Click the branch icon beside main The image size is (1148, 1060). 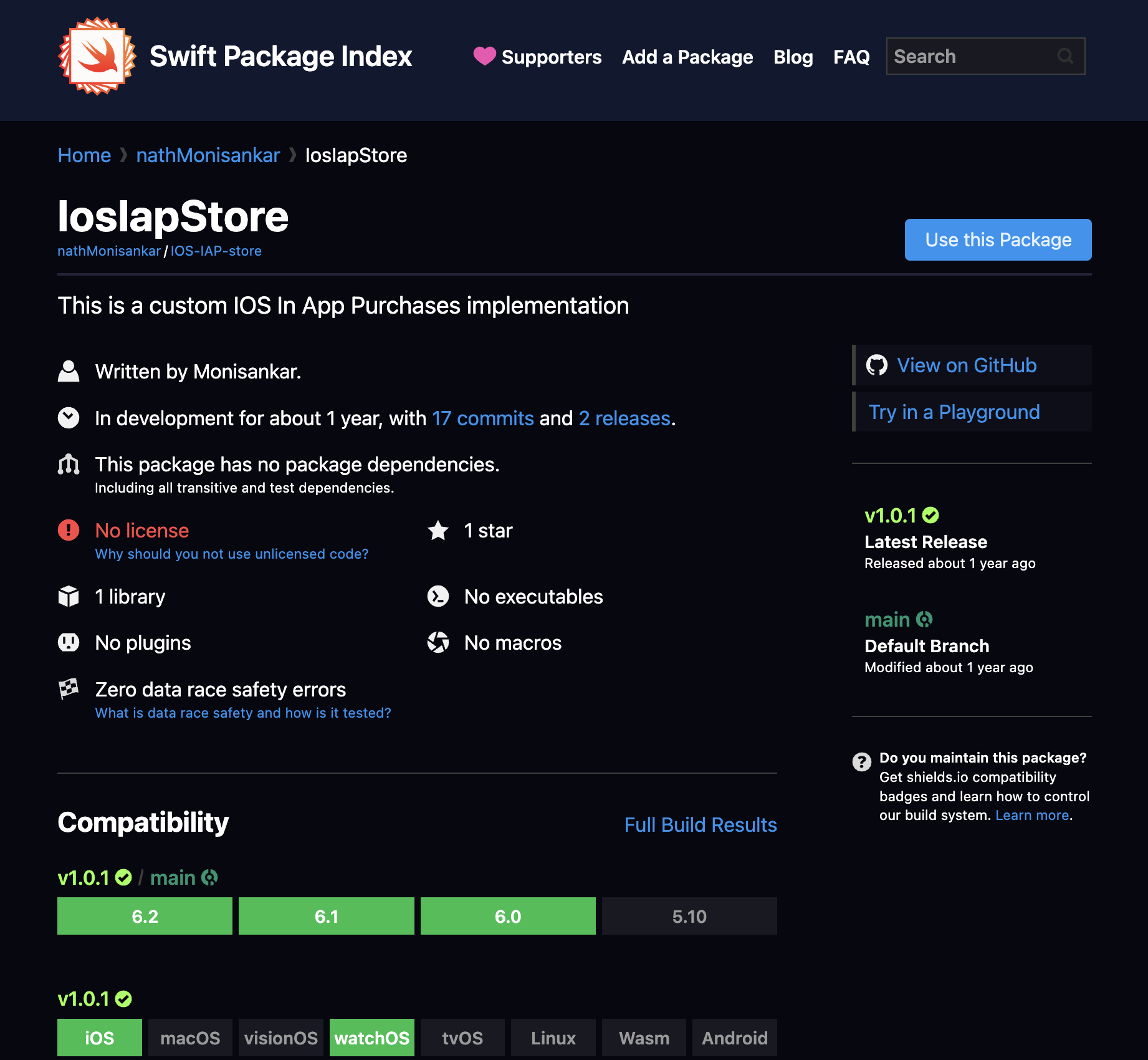coord(924,619)
